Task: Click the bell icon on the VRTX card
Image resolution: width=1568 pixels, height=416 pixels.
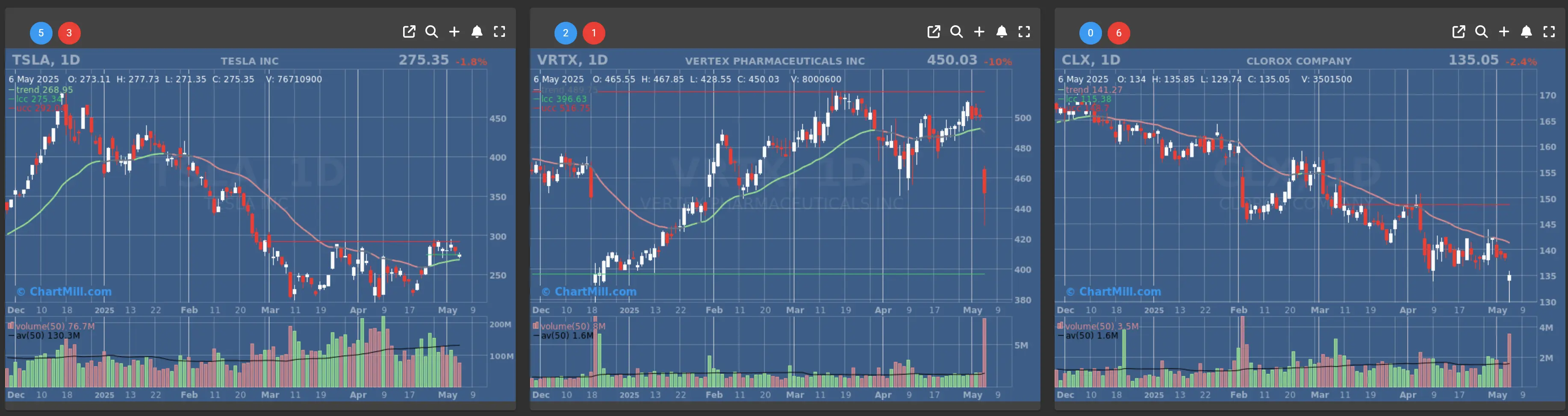Action: (1002, 32)
